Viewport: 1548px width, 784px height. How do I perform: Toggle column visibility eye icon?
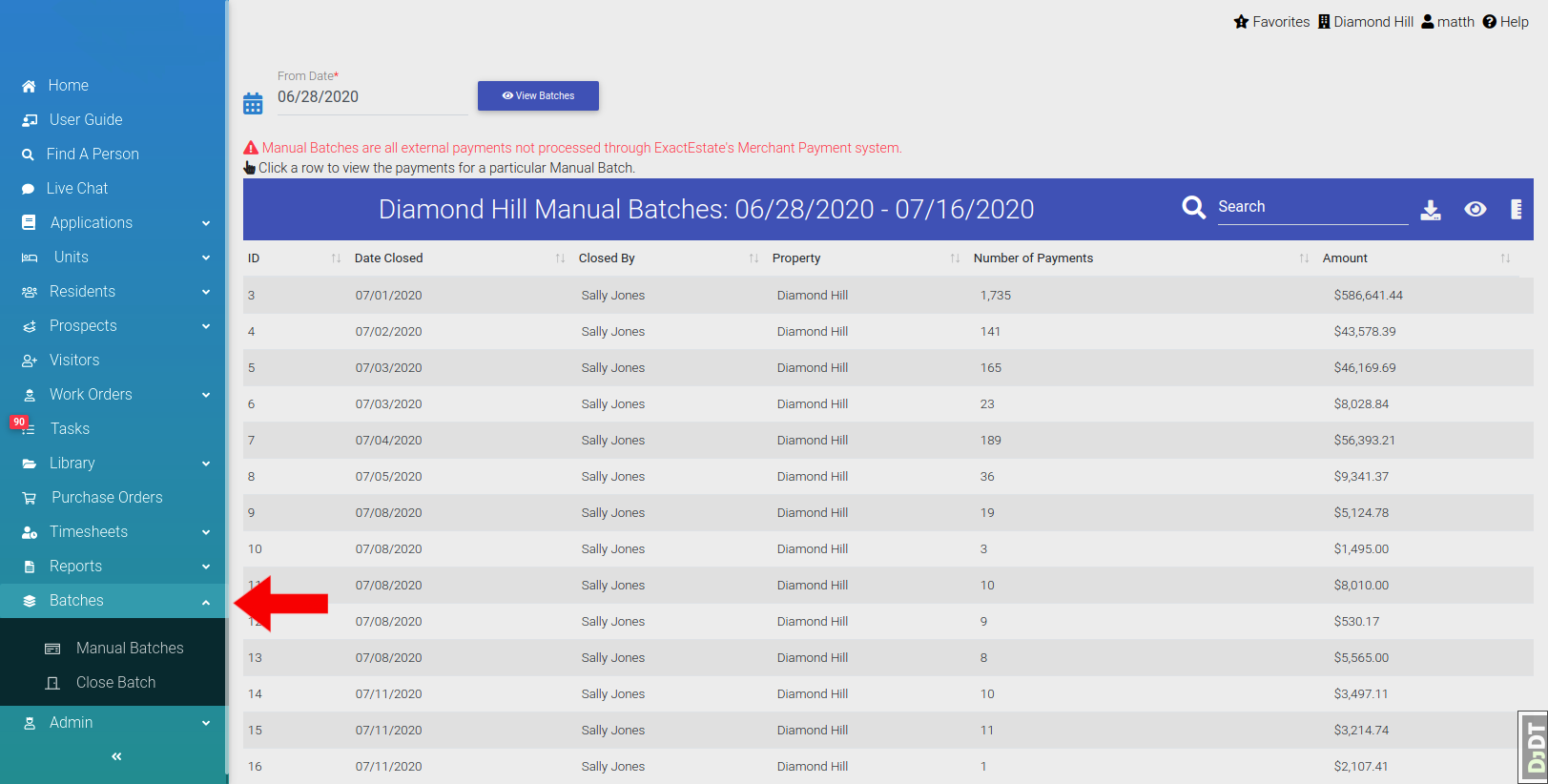click(x=1476, y=209)
